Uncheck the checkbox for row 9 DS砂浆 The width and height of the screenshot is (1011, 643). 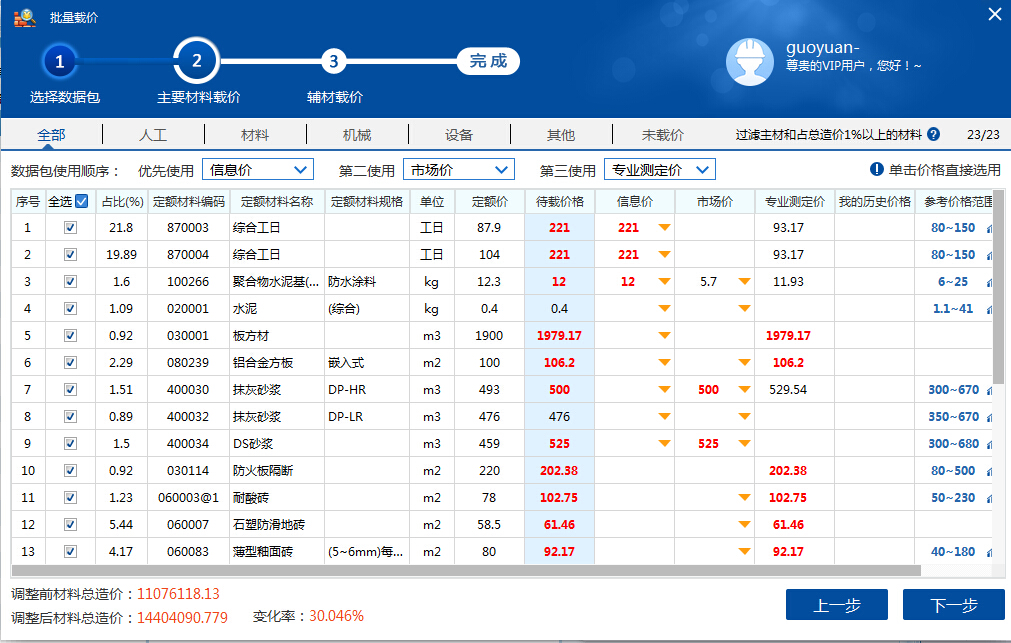[70, 444]
